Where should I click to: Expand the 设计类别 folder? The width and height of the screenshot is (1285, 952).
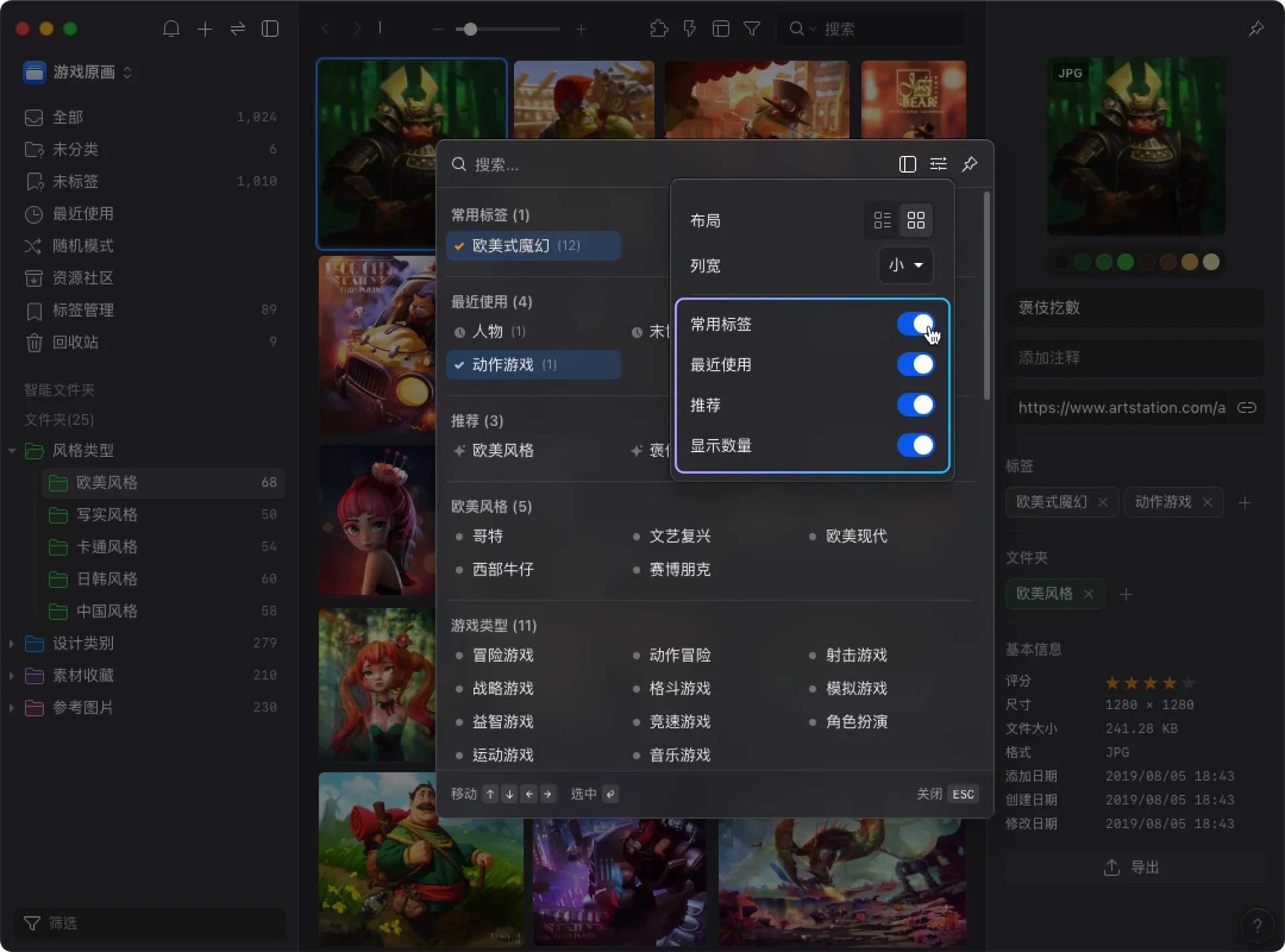pyautogui.click(x=11, y=644)
